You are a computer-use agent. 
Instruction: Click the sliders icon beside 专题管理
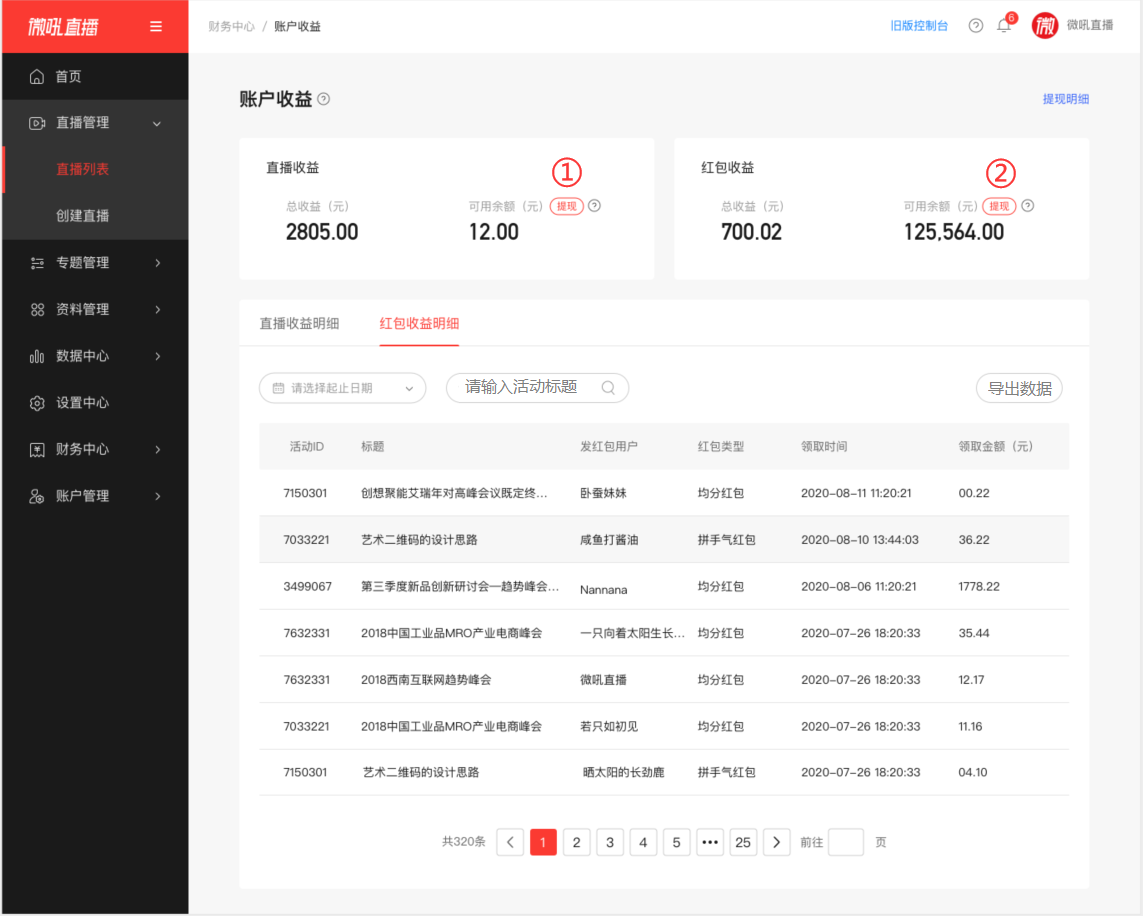(x=36, y=263)
